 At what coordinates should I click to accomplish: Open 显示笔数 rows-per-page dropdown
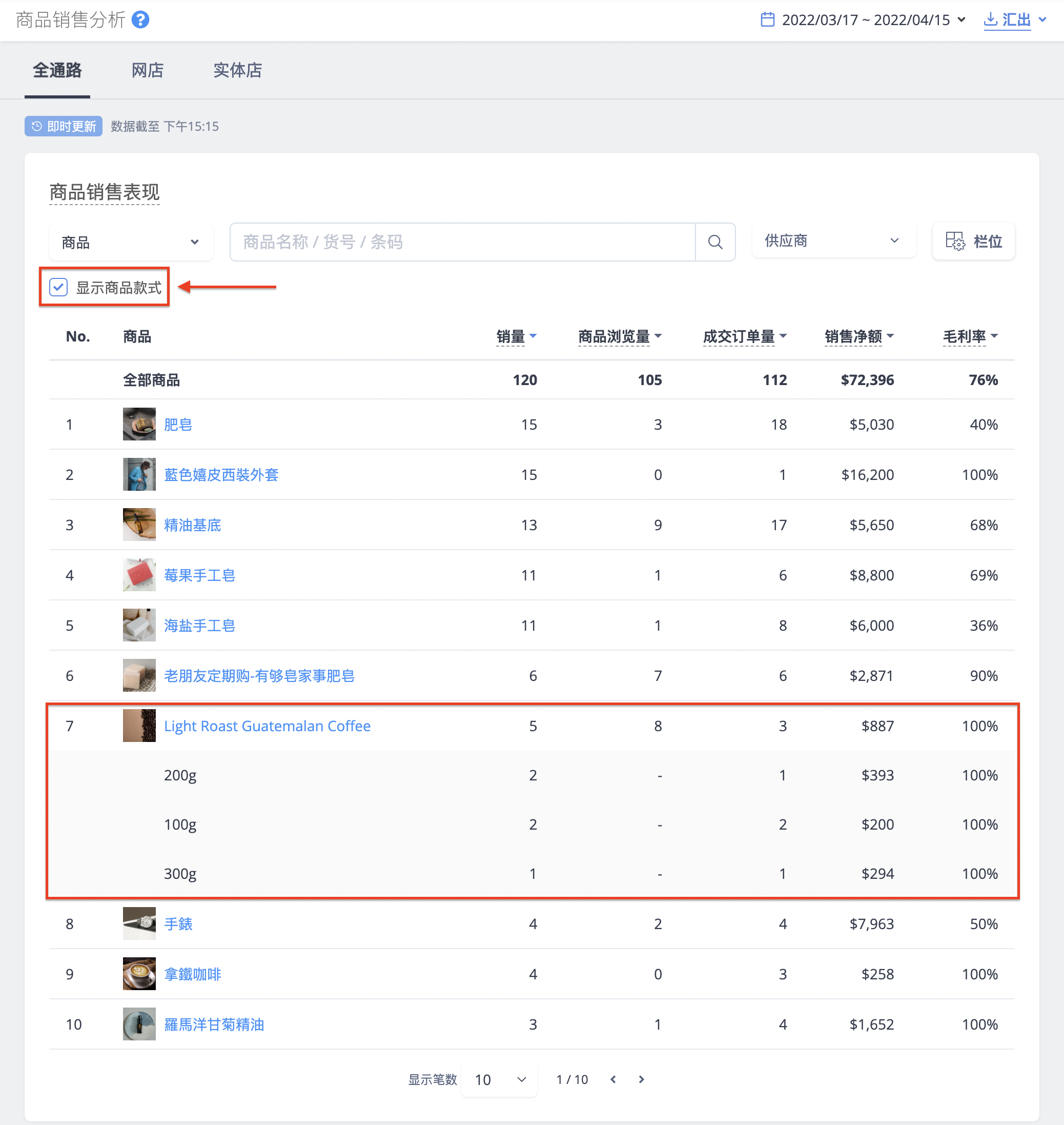500,1079
